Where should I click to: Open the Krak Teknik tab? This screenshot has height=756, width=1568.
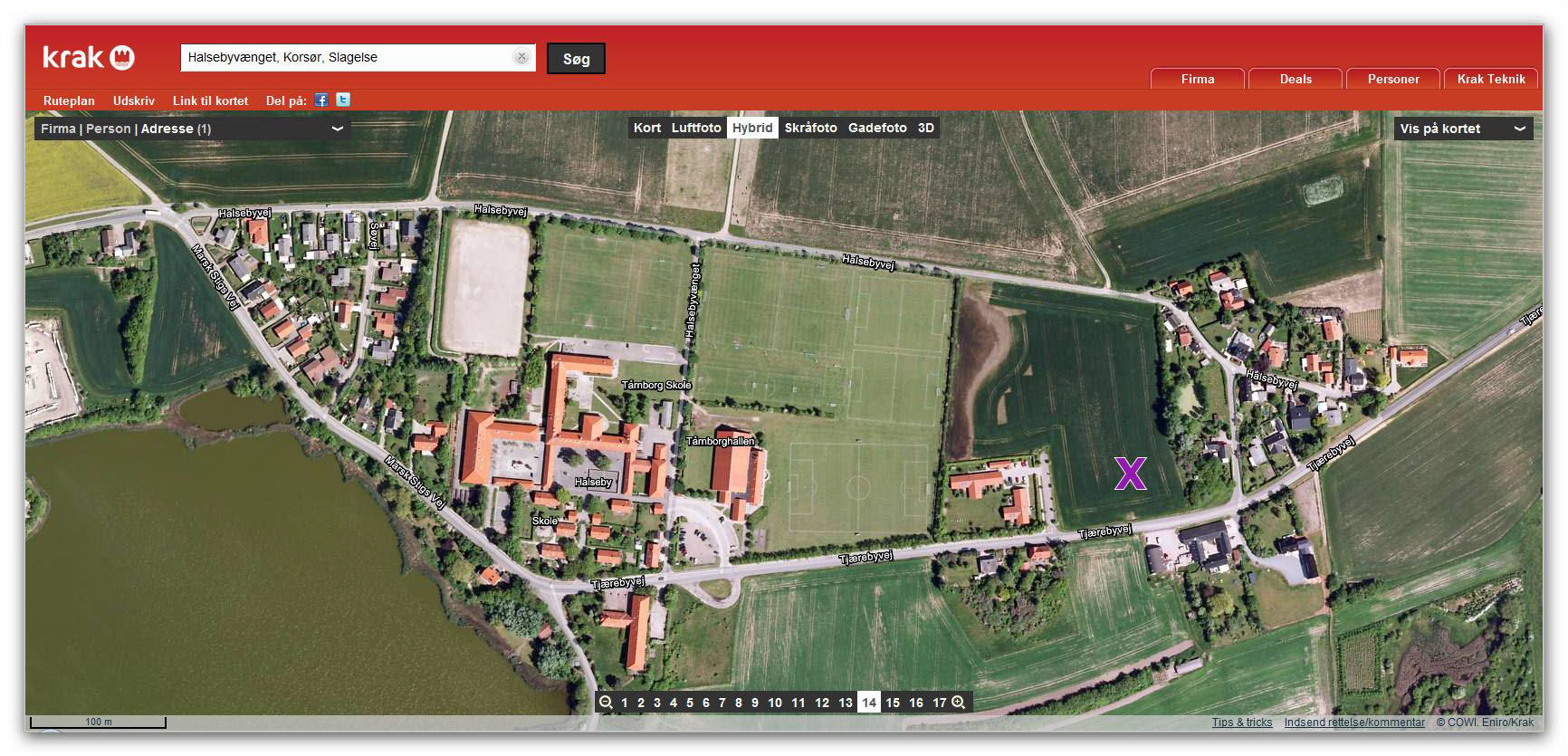(x=1490, y=79)
